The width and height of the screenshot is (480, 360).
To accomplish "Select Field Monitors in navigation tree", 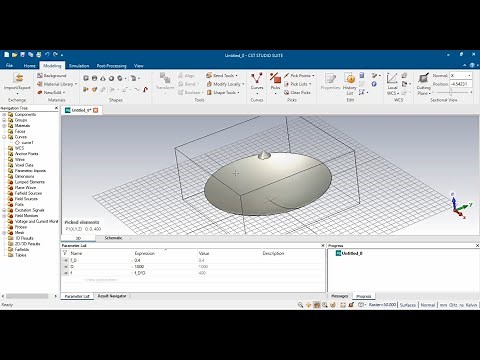I will tap(26, 216).
